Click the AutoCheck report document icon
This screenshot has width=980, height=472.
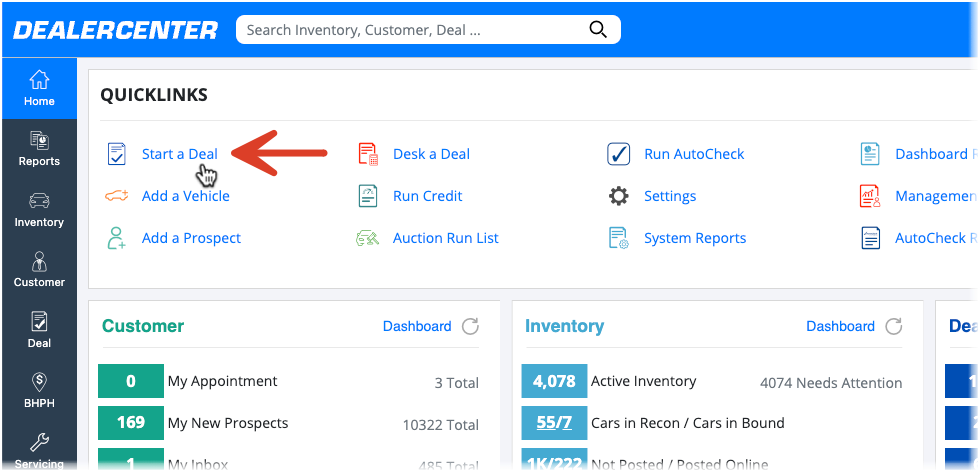click(x=870, y=238)
